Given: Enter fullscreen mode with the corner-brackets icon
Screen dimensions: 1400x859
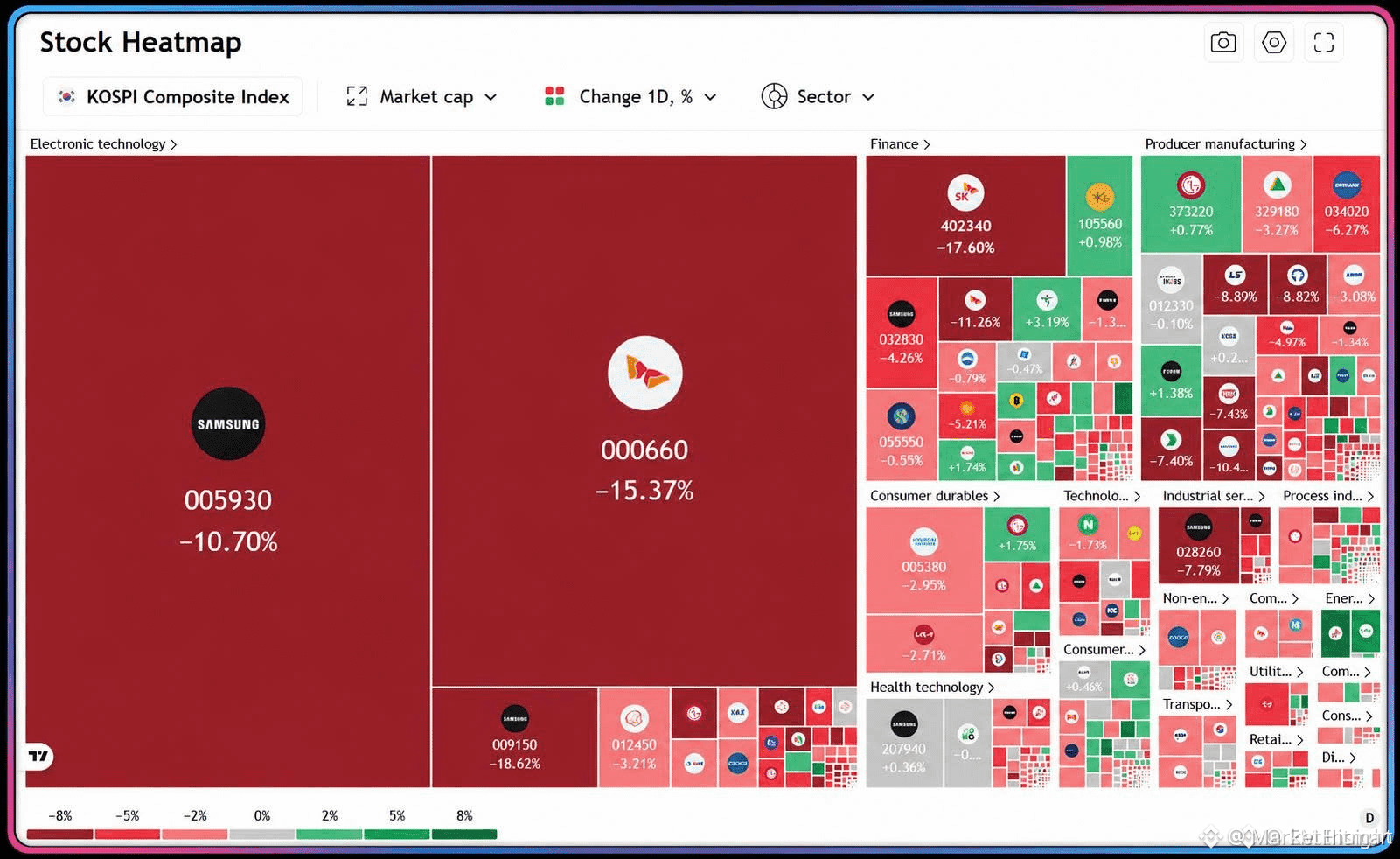Looking at the screenshot, I should click(1324, 43).
